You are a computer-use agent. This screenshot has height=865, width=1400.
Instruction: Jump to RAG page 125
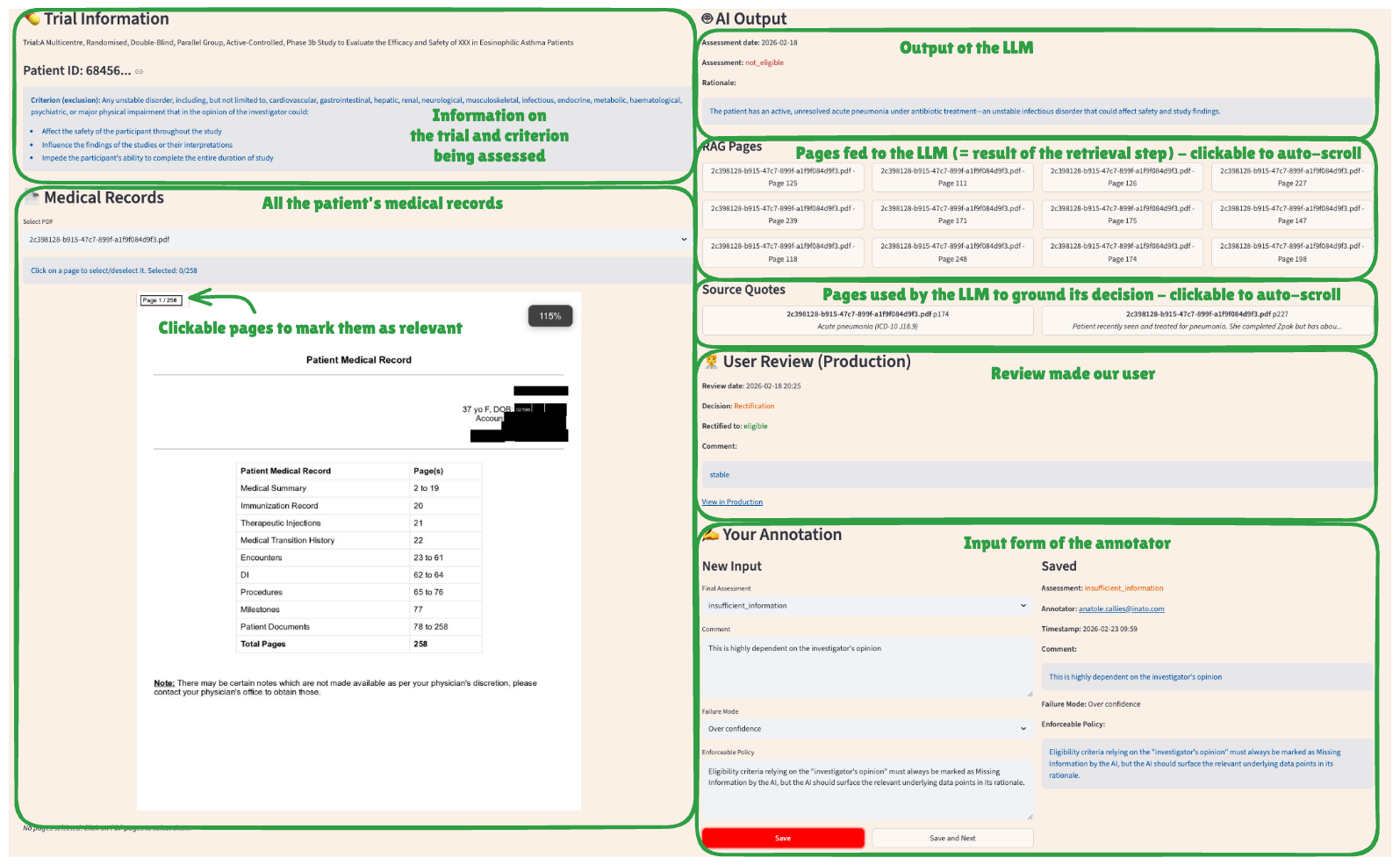(783, 177)
